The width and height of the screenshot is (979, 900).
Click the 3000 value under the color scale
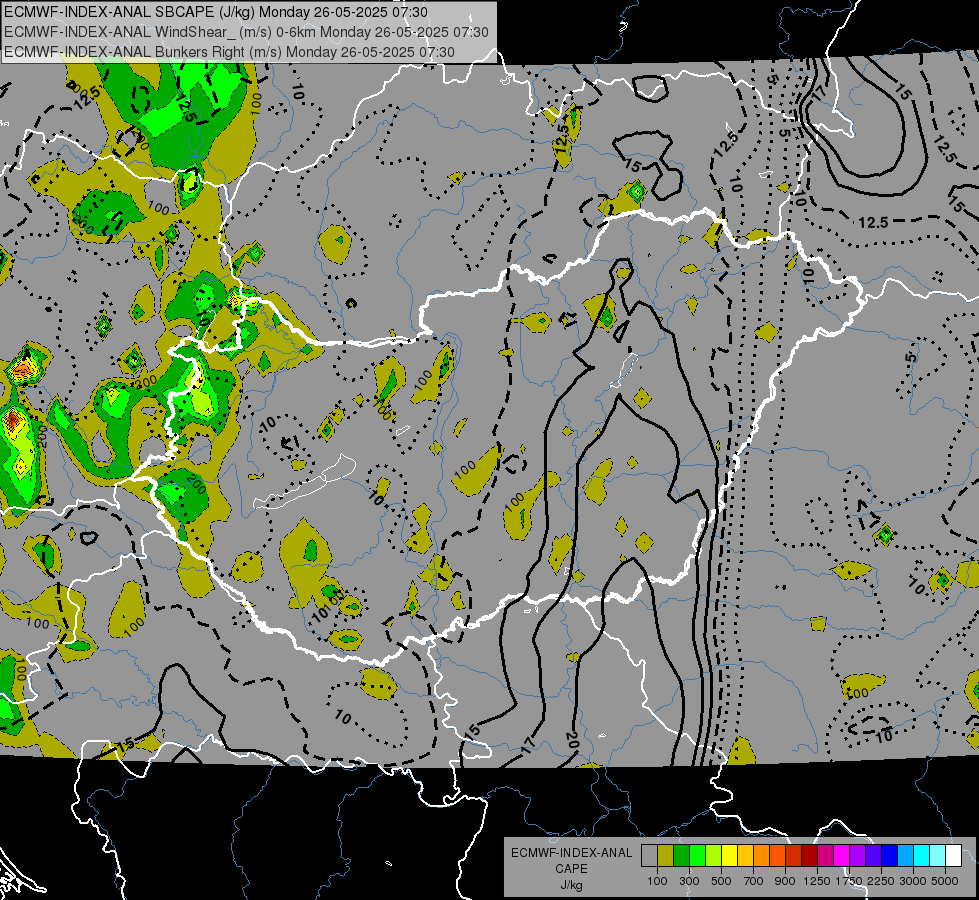(913, 881)
